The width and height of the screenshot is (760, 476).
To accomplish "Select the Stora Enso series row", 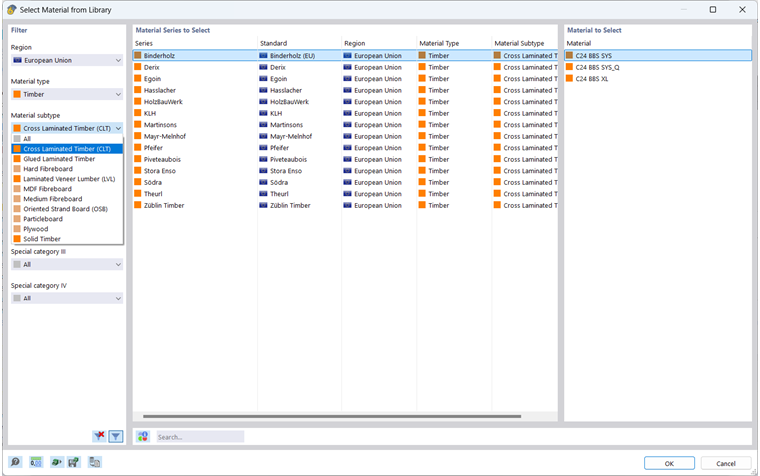I will coord(345,171).
